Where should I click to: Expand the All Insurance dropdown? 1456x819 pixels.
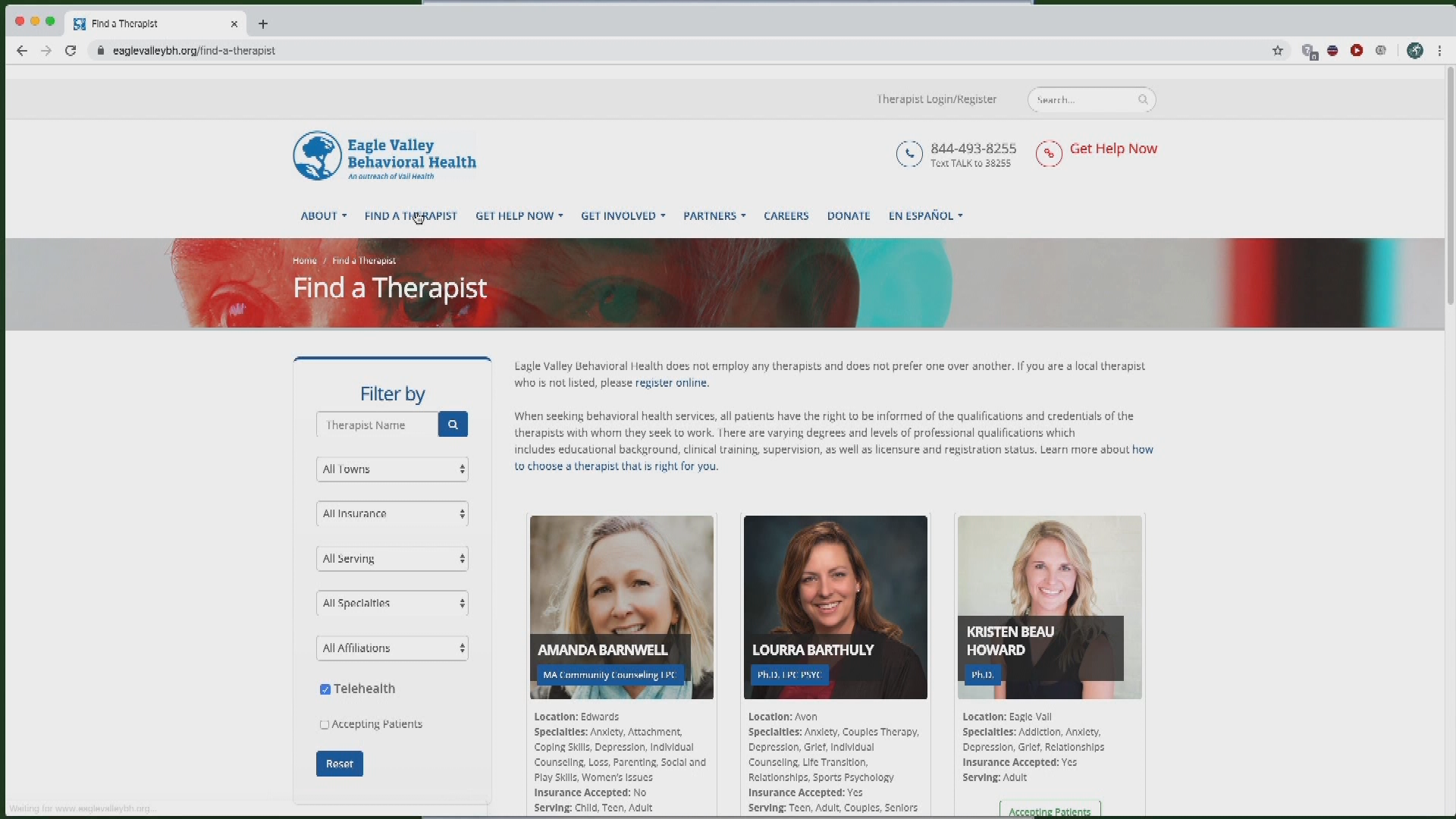pyautogui.click(x=392, y=514)
